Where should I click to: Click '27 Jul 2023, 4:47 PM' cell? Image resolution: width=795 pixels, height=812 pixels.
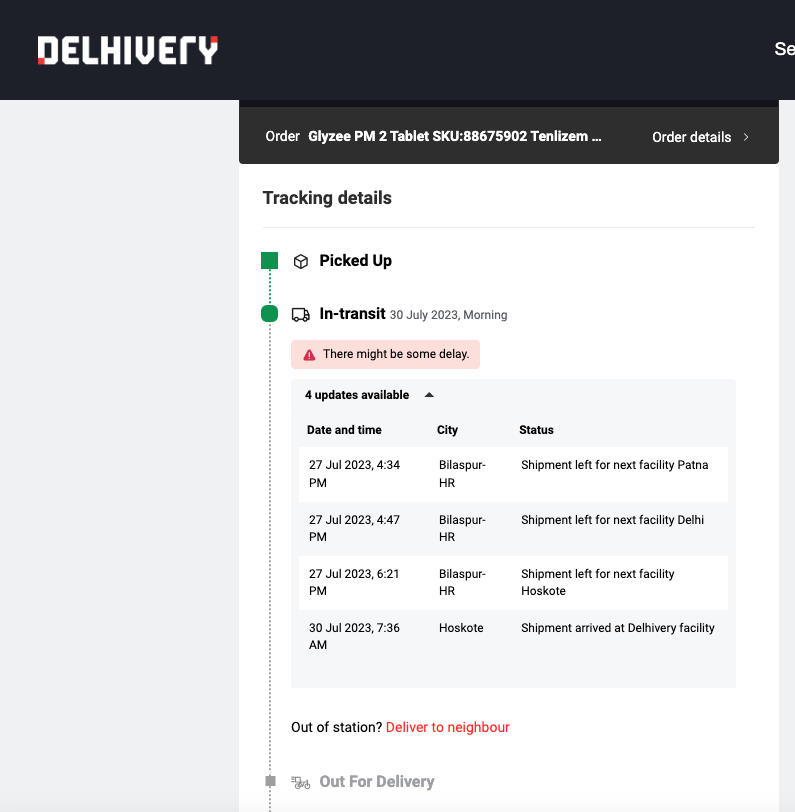pyautogui.click(x=354, y=528)
